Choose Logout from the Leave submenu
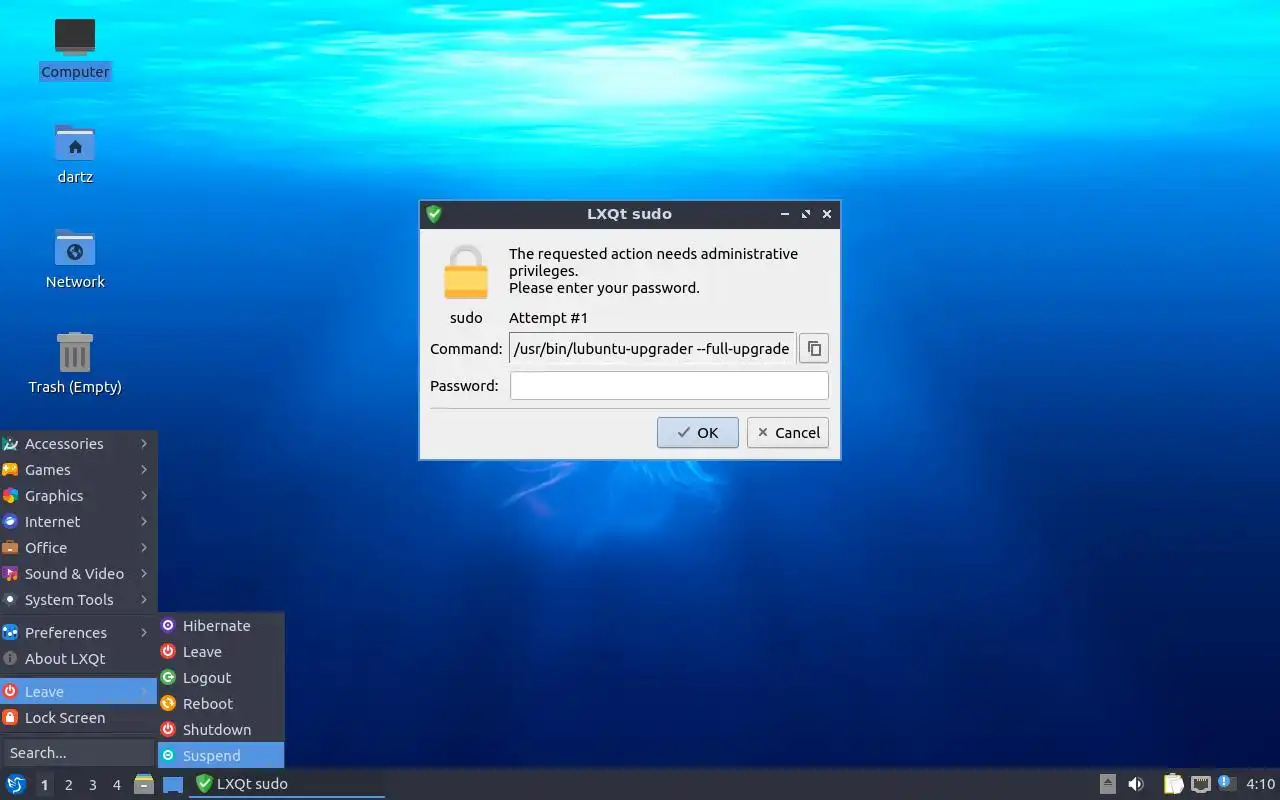 (221, 678)
